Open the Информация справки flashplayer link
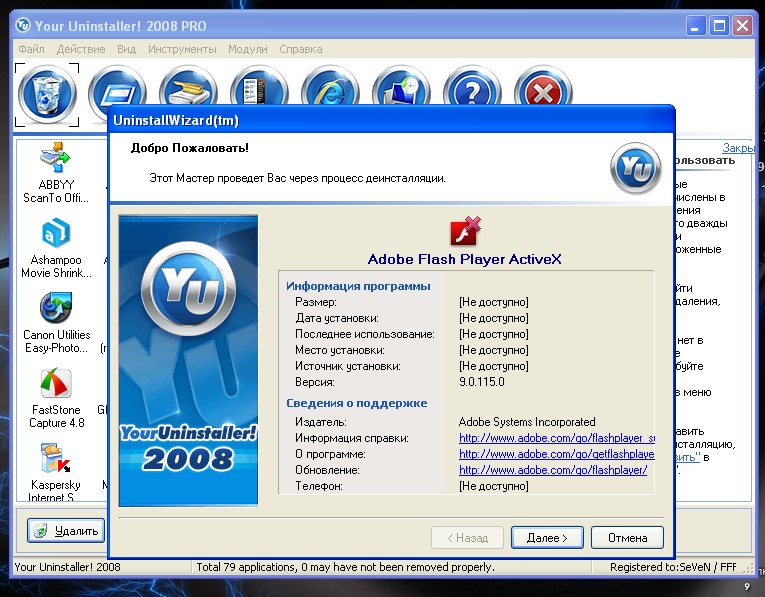765x597 pixels. click(x=557, y=438)
